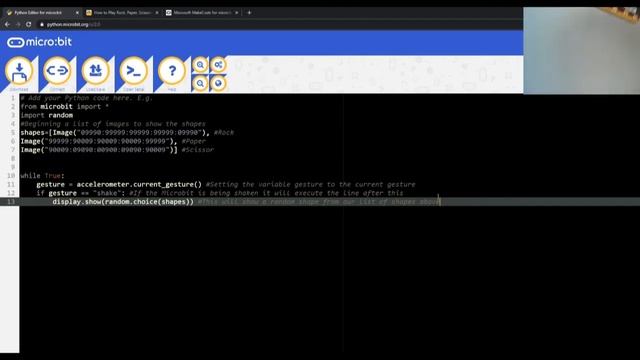
Task: Click the webcam video overlay
Action: (582, 51)
